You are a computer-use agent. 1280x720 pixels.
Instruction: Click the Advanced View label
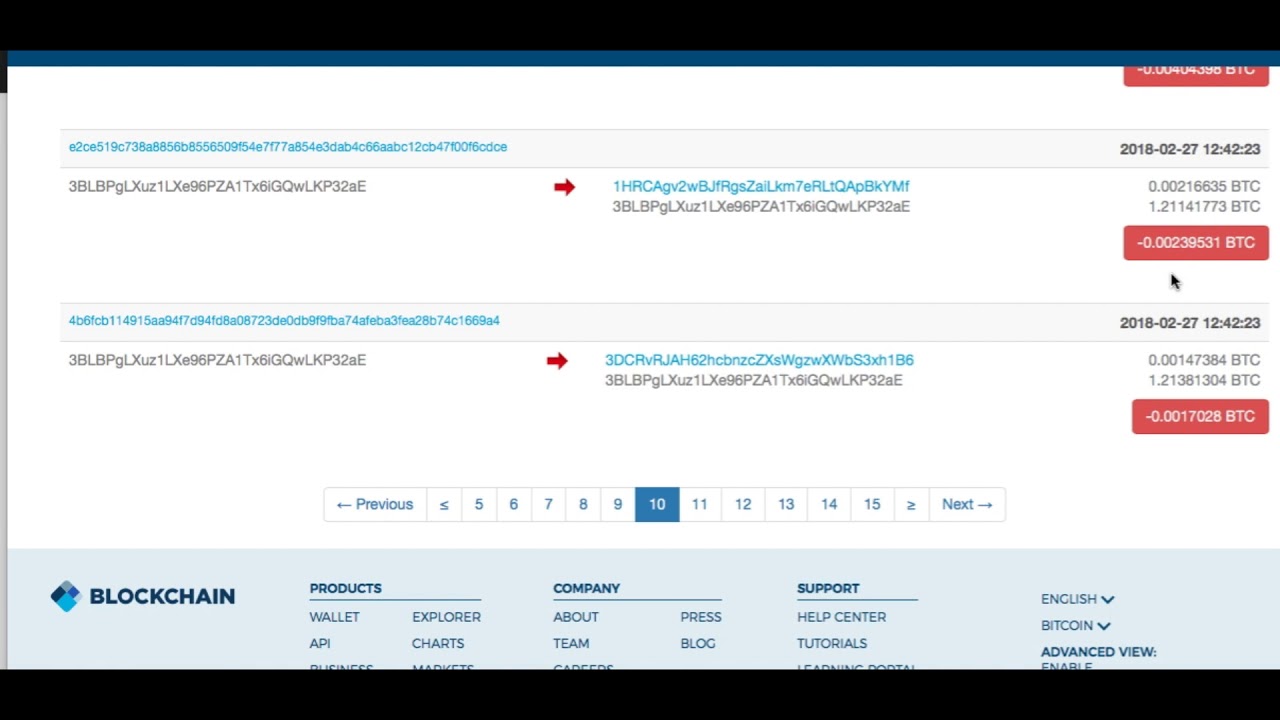point(1098,652)
